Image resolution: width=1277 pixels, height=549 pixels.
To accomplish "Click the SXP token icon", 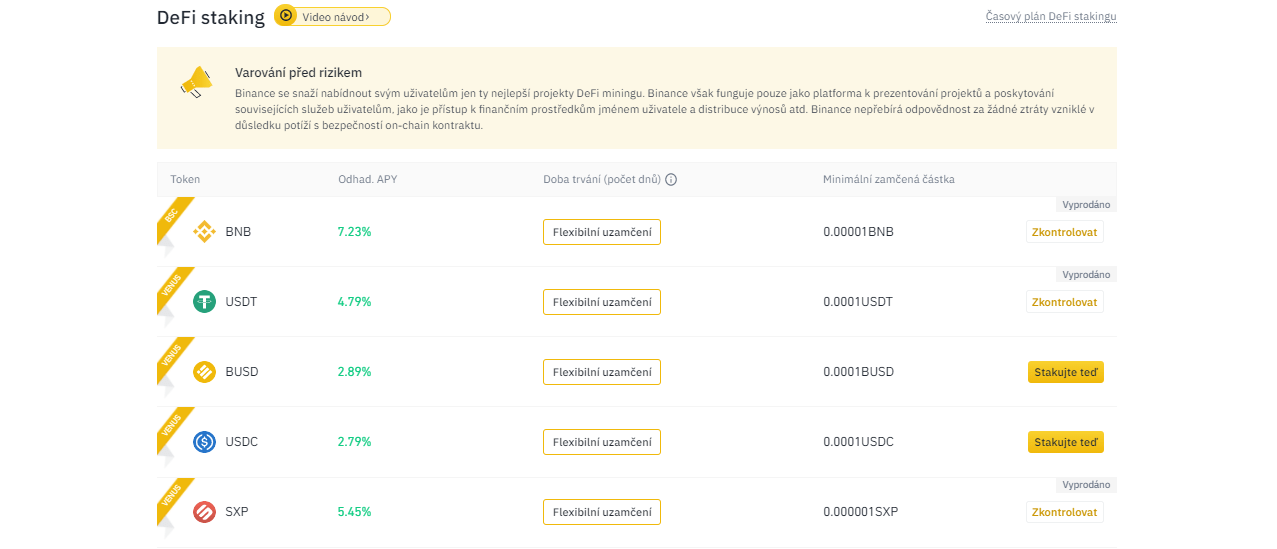I will tap(204, 512).
